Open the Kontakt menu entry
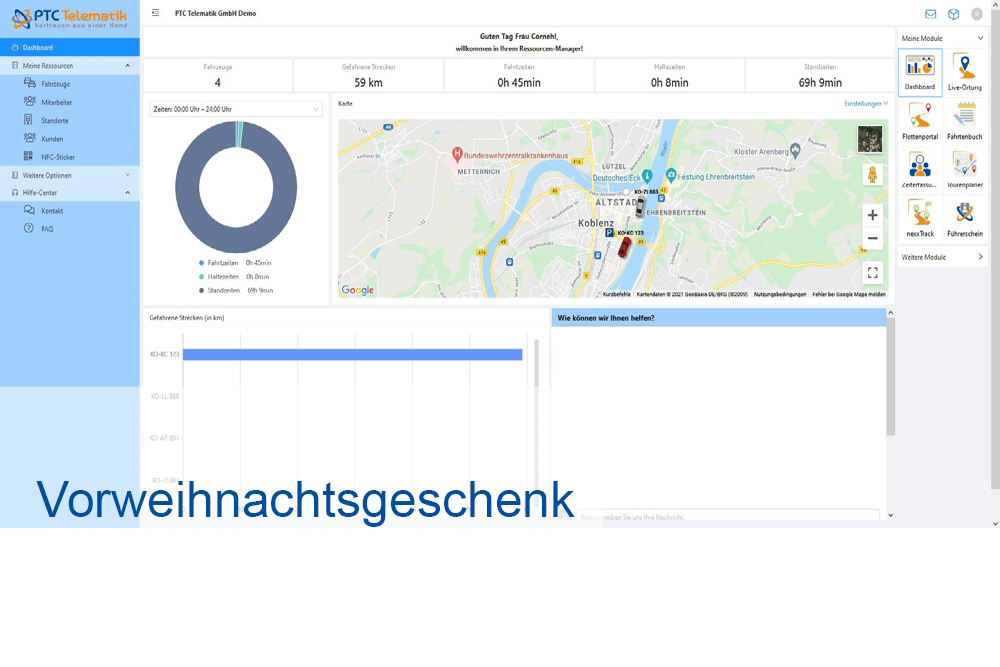Screen dimensions: 1000x667 [x=52, y=211]
